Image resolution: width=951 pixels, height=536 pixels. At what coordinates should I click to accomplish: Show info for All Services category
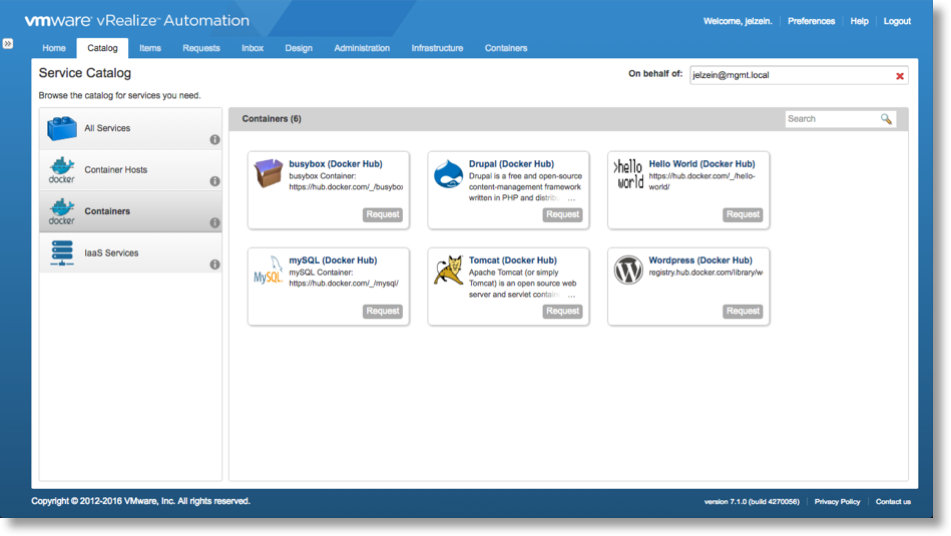(x=215, y=140)
